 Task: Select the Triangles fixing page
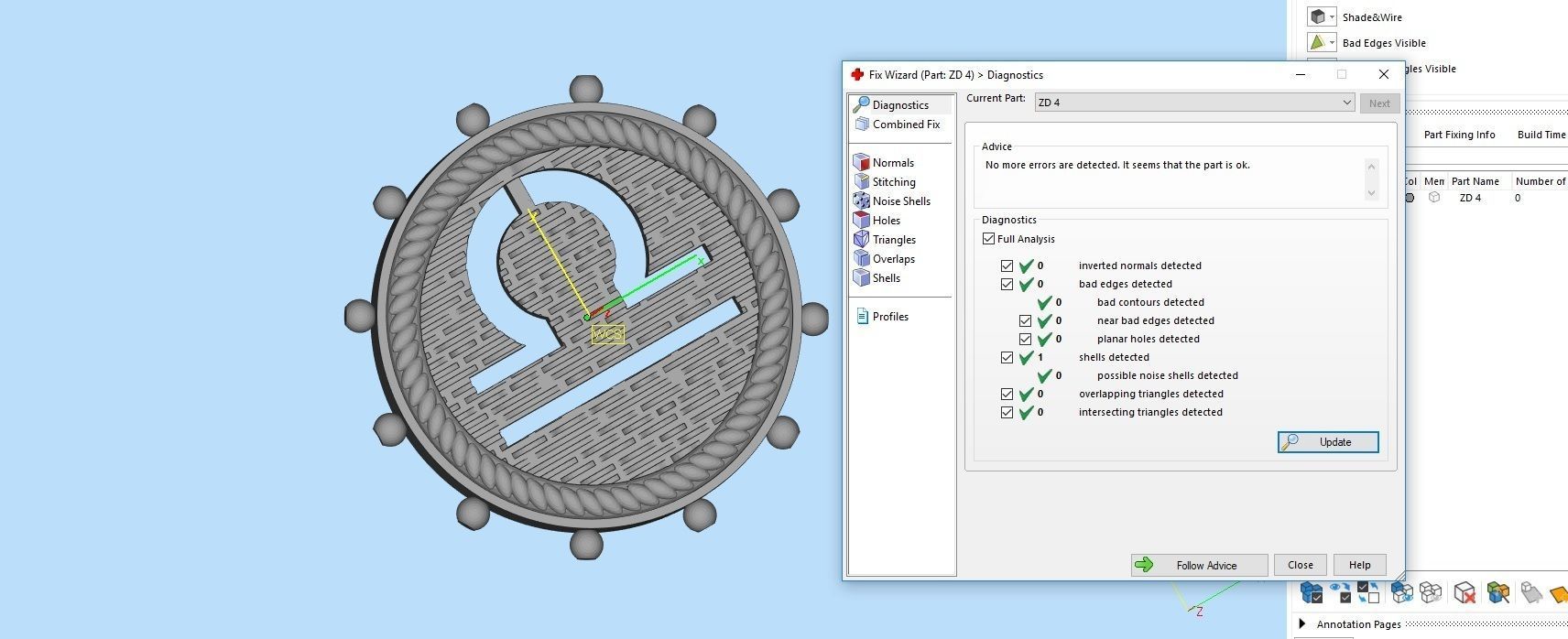pyautogui.click(x=886, y=240)
